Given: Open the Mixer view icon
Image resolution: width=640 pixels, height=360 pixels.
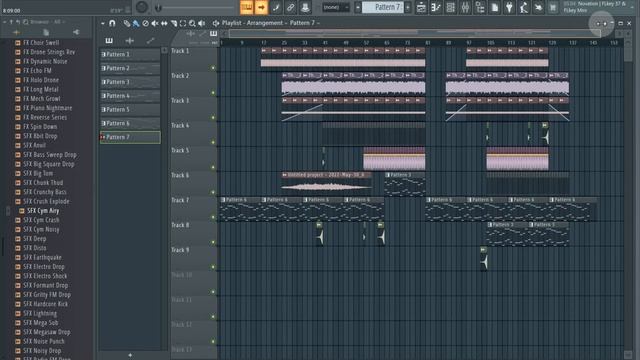Looking at the screenshot, I should tap(465, 7).
